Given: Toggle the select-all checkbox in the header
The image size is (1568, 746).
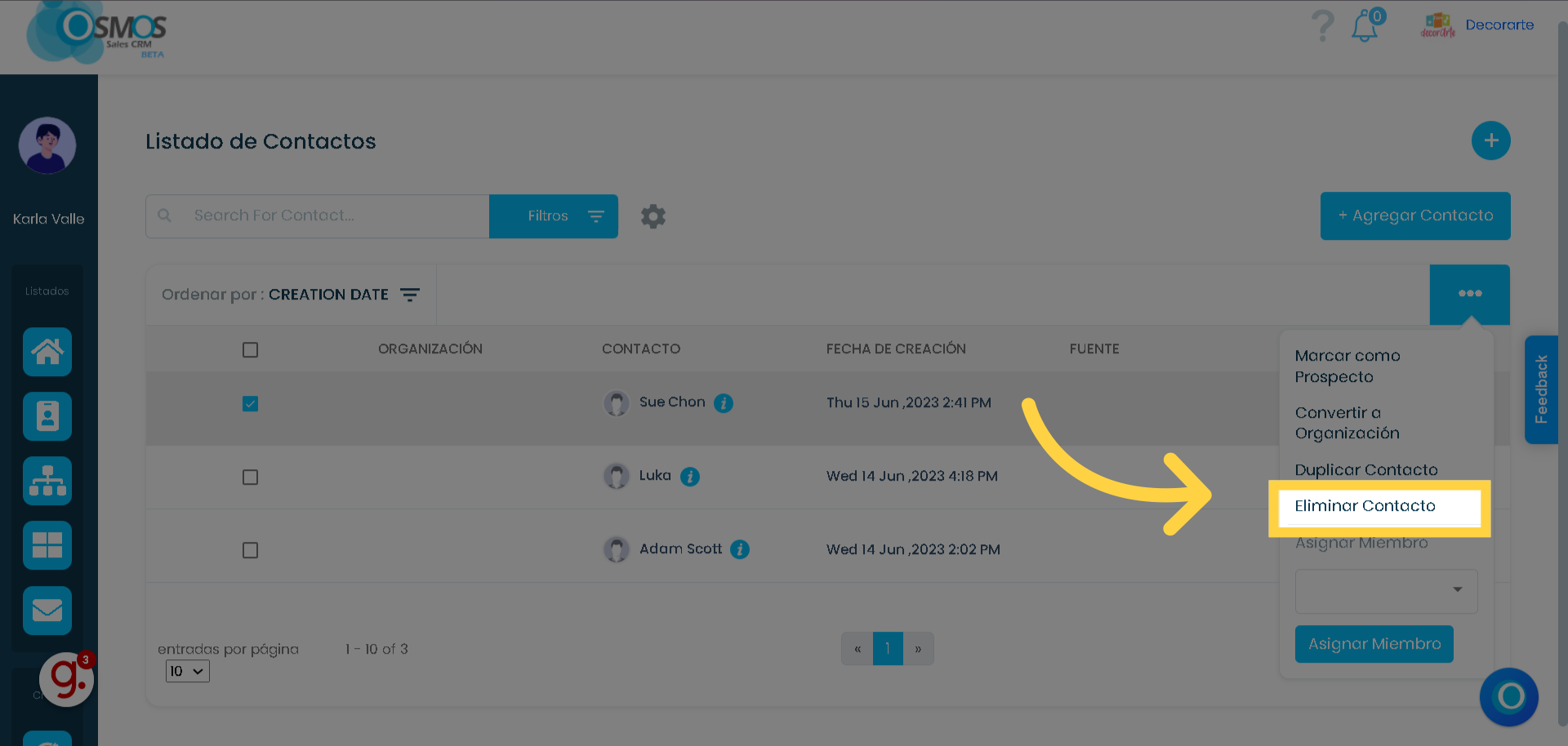Looking at the screenshot, I should click(x=251, y=350).
